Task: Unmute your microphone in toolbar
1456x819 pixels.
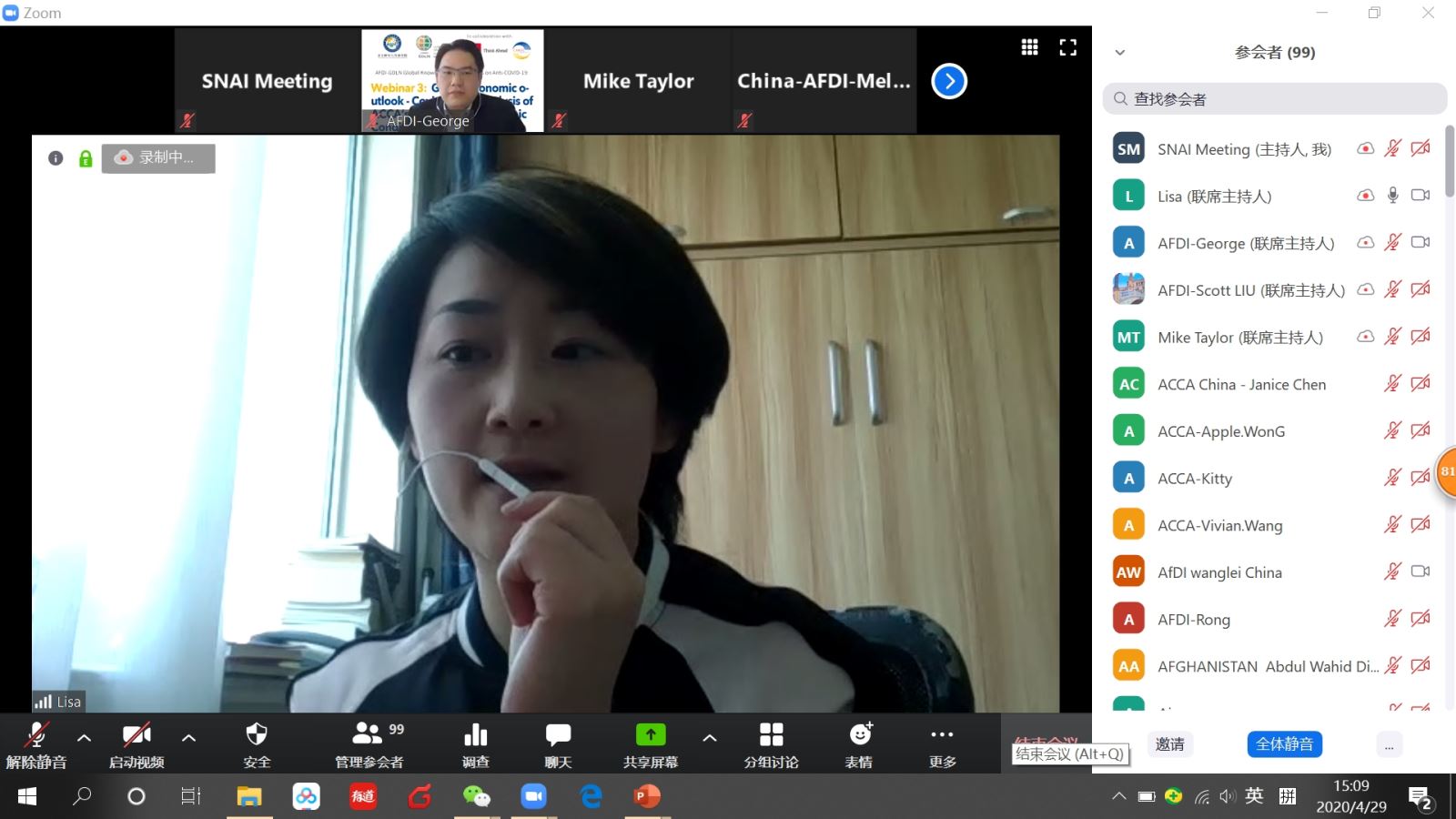Action: point(36,735)
